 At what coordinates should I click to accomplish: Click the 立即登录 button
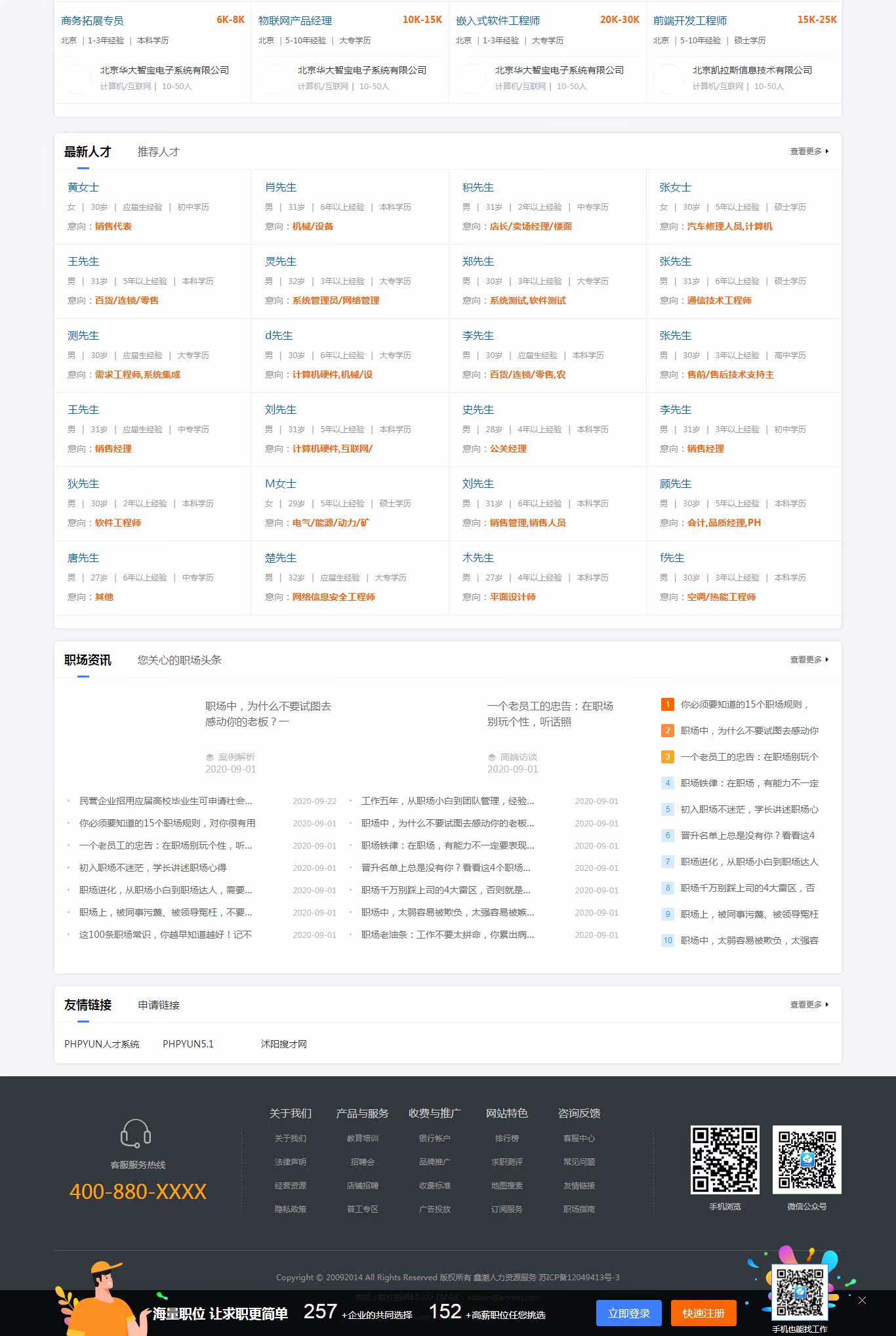[x=629, y=1313]
